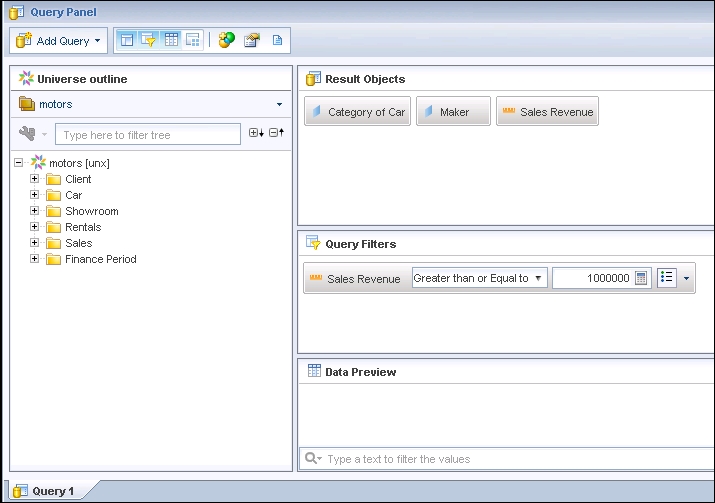This screenshot has width=715, height=503.
Task: Expand the Sales folder
Action: coord(34,242)
